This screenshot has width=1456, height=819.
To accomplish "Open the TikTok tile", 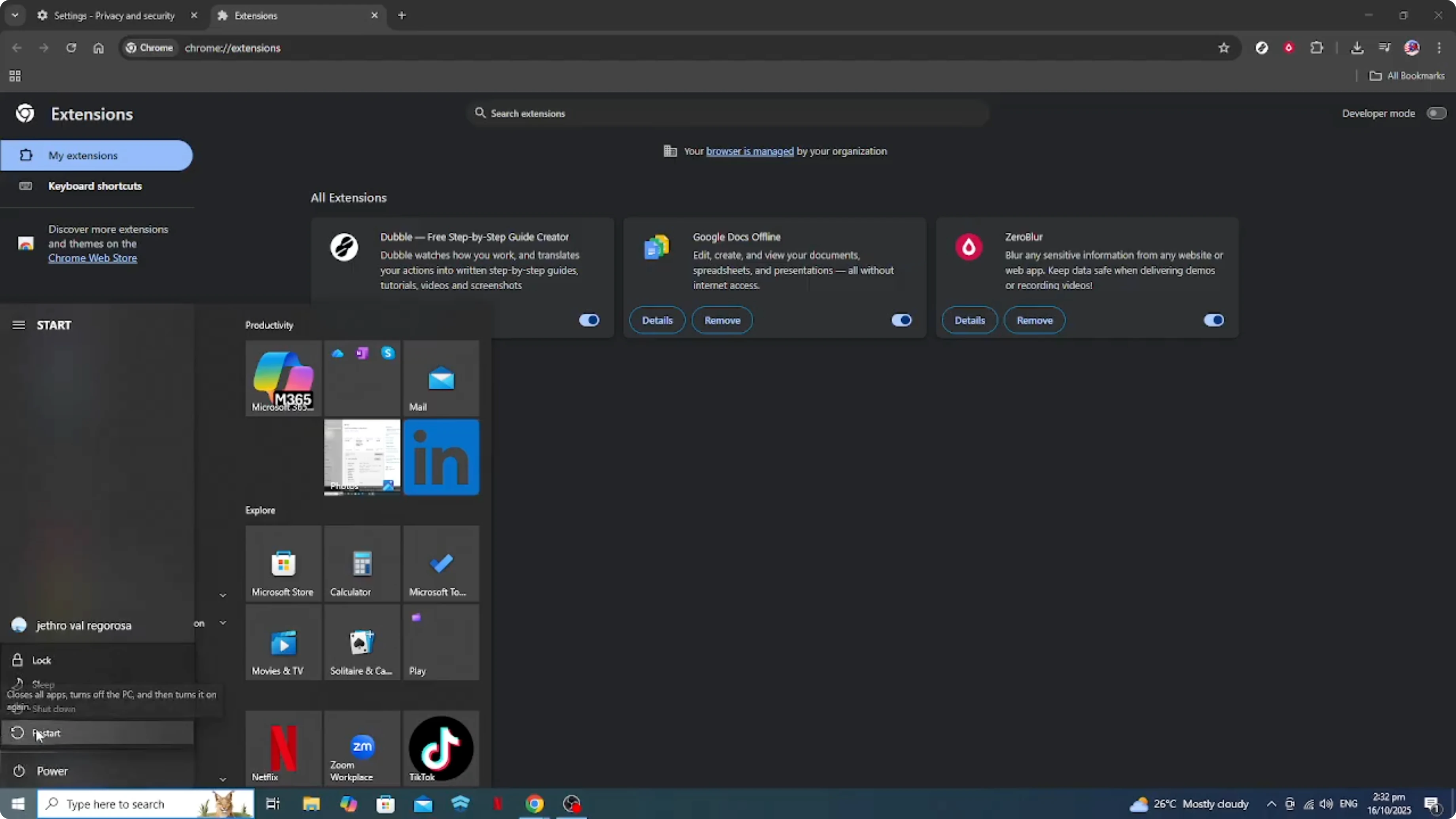I will [x=441, y=748].
